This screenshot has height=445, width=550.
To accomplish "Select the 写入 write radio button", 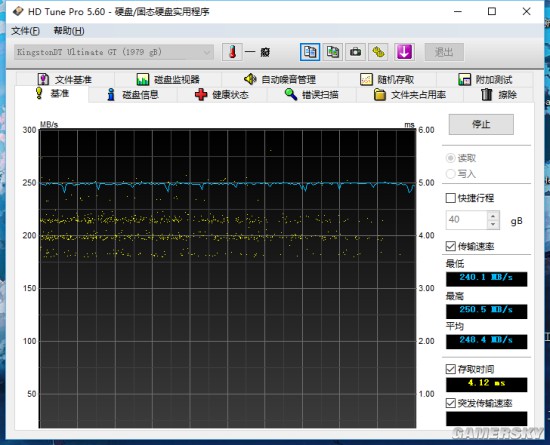I will point(450,174).
